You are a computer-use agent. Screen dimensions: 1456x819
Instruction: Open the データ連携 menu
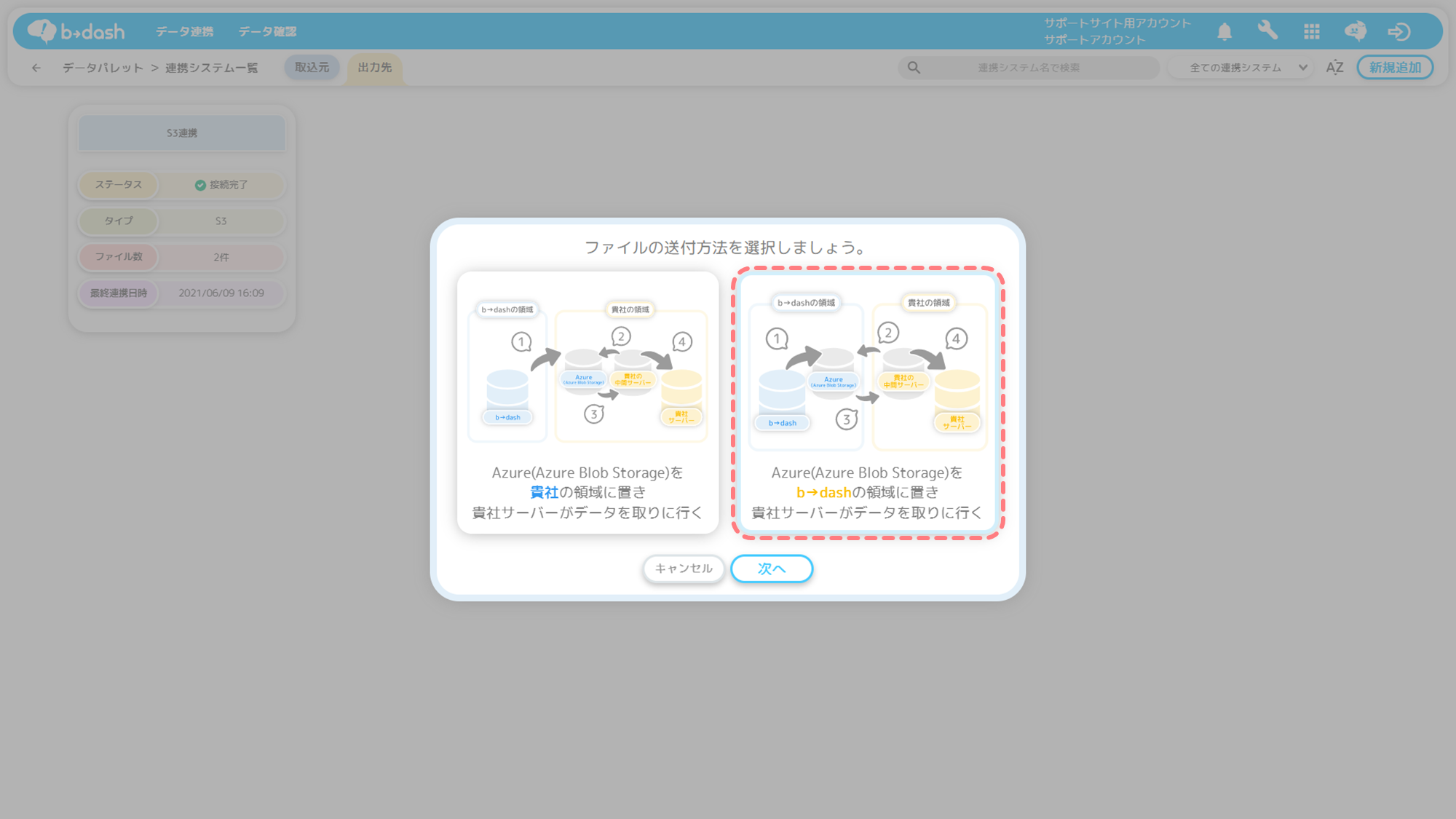tap(184, 31)
